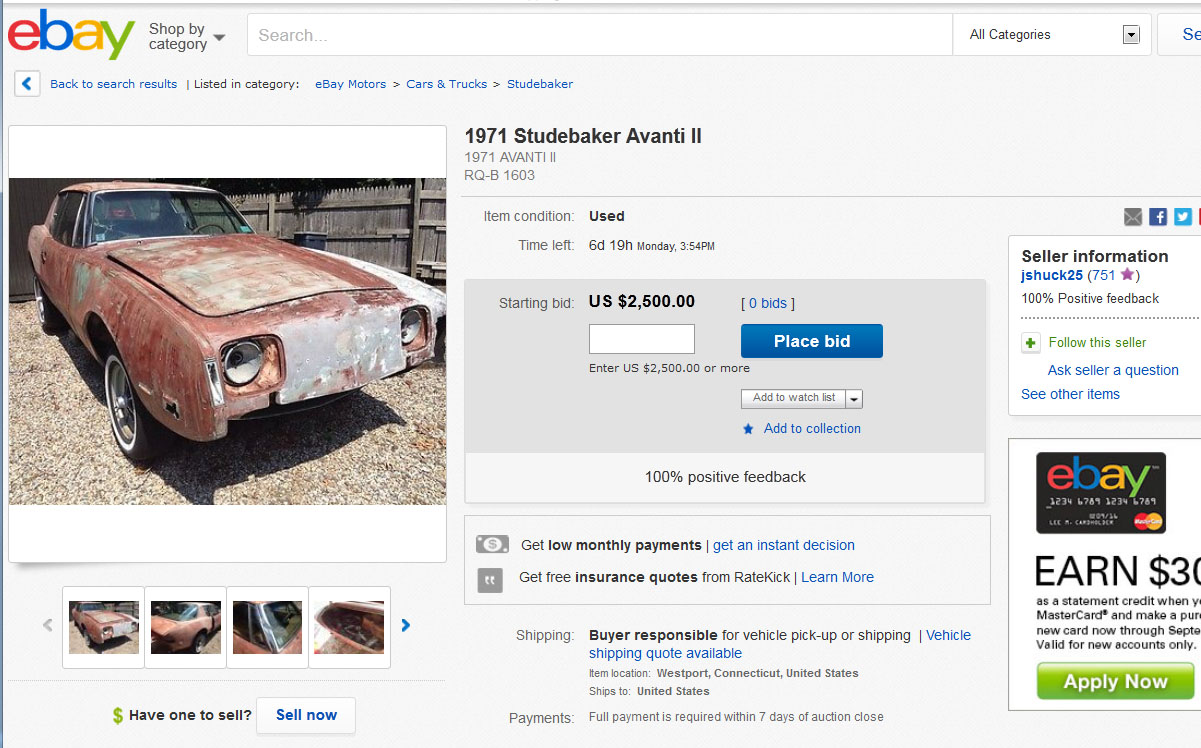Select the second car photo thumbnail
Viewport: 1201px width, 748px height.
(x=186, y=627)
